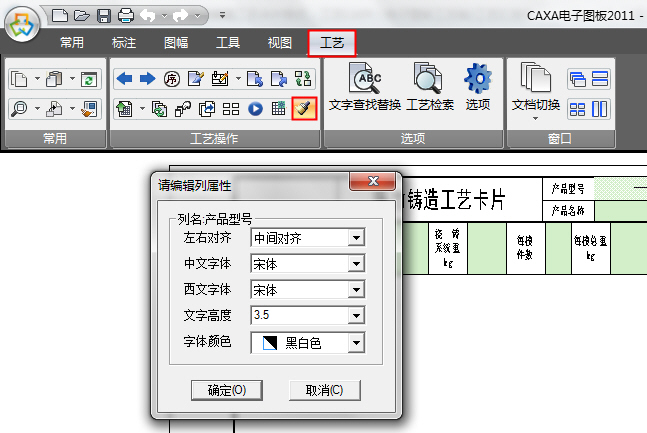Click the 铸造工艺卡片 title text

point(456,200)
